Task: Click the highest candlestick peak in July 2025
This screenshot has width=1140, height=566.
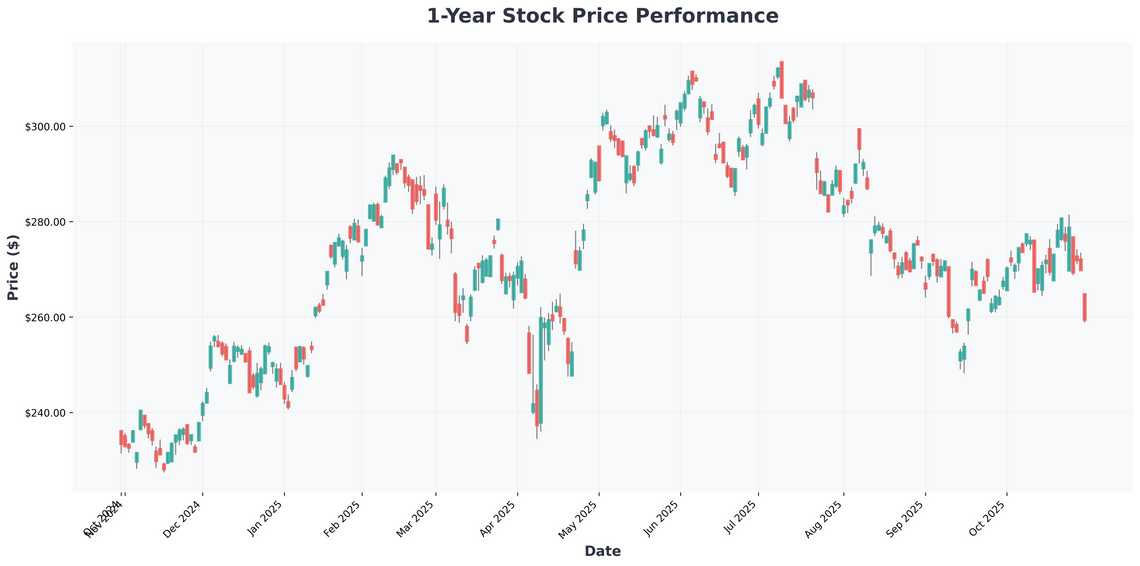Action: [x=780, y=68]
